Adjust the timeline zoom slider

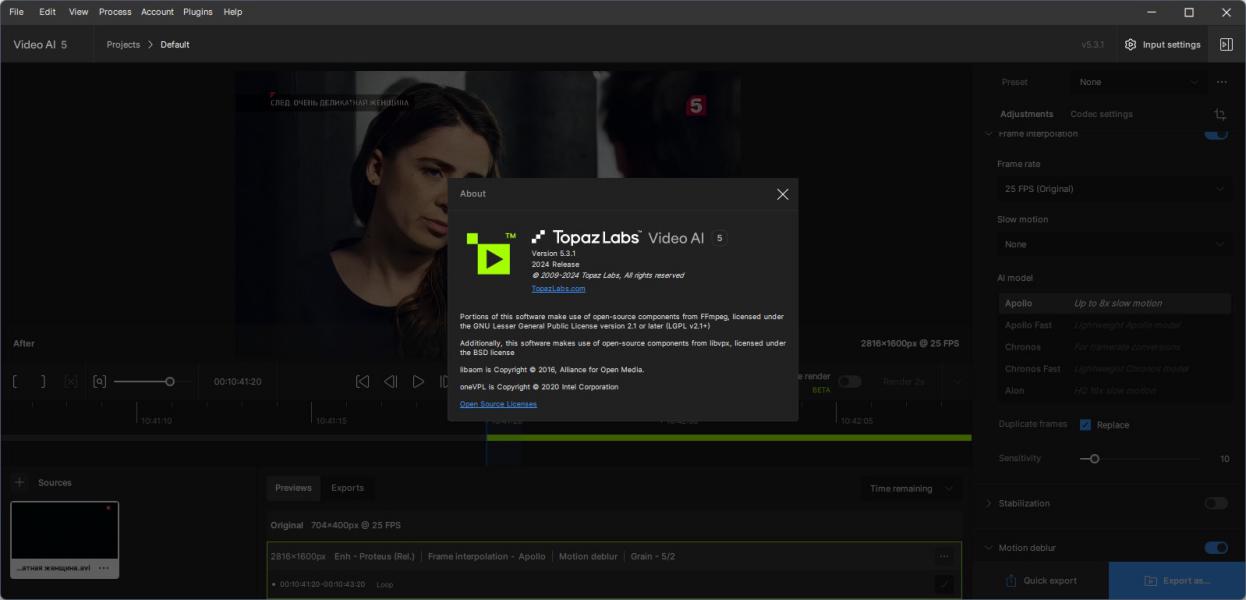(x=169, y=382)
